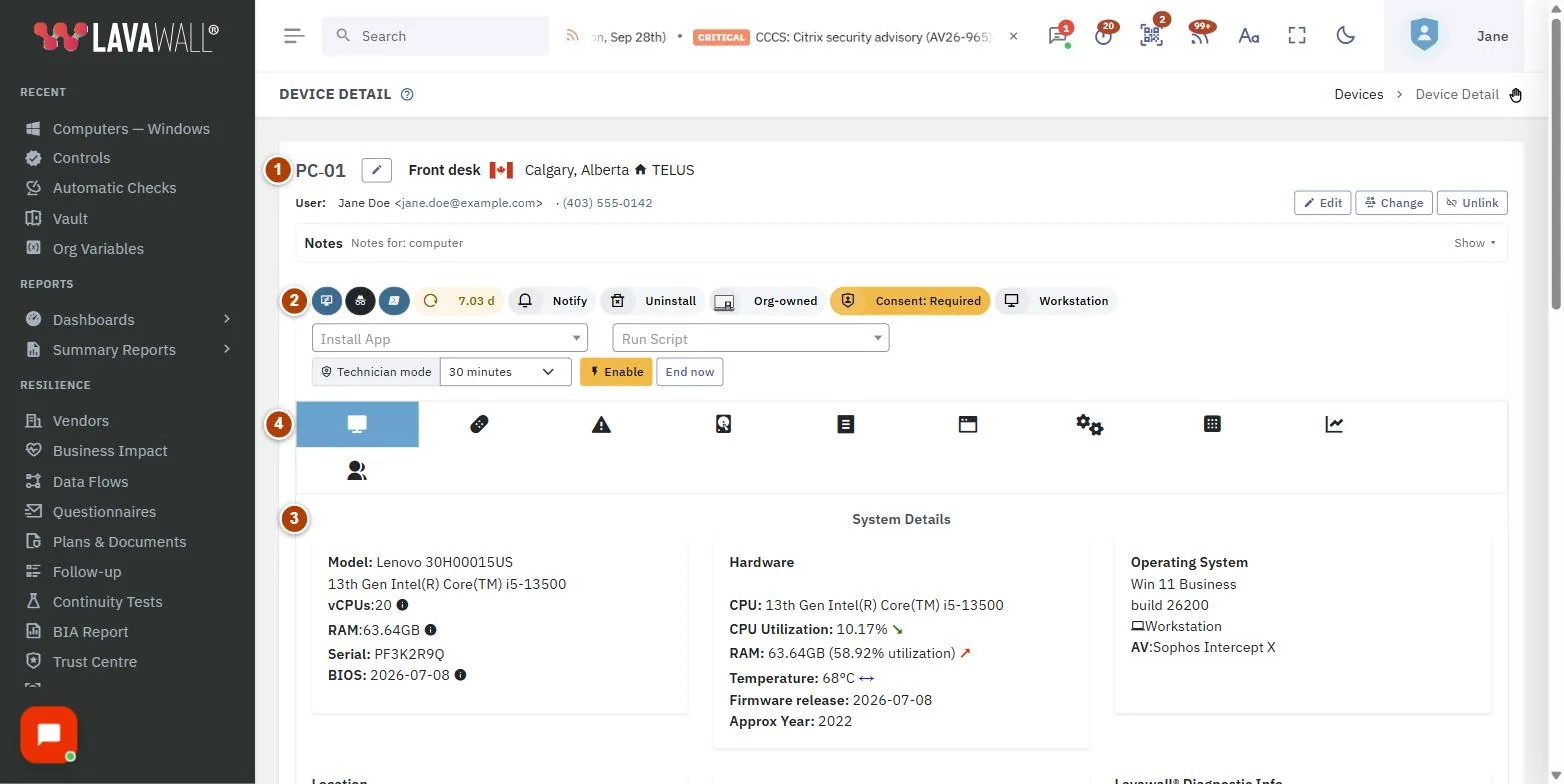
Task: Click the Enable technician mode button
Action: click(x=616, y=372)
